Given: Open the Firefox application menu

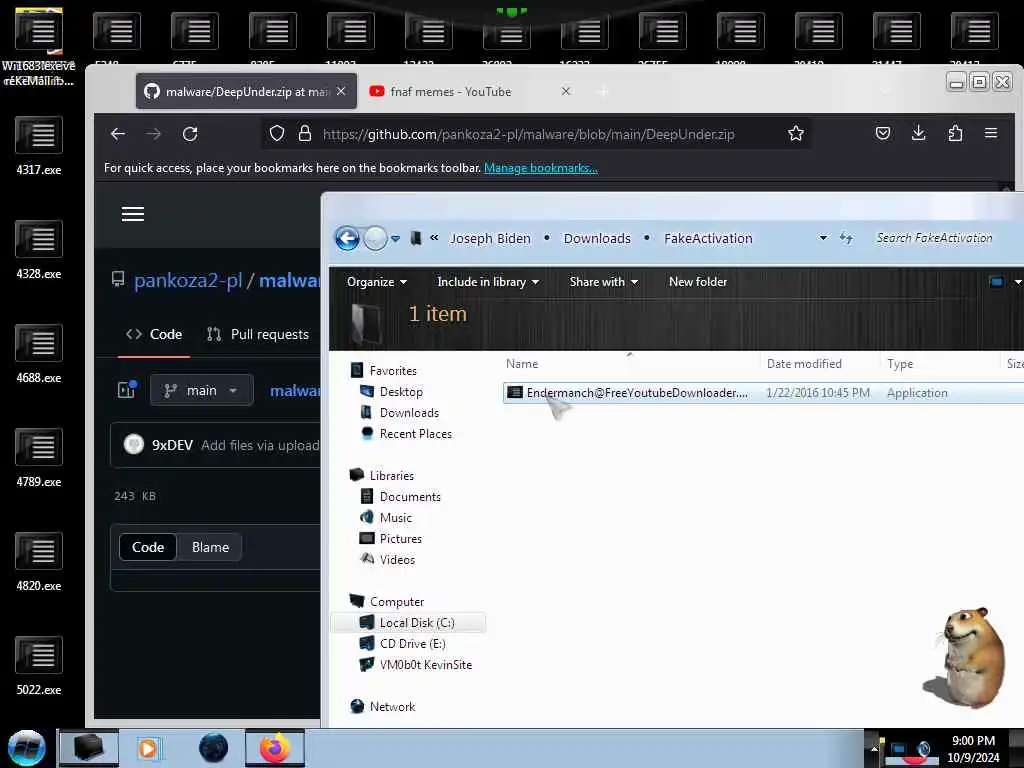Looking at the screenshot, I should [x=991, y=133].
